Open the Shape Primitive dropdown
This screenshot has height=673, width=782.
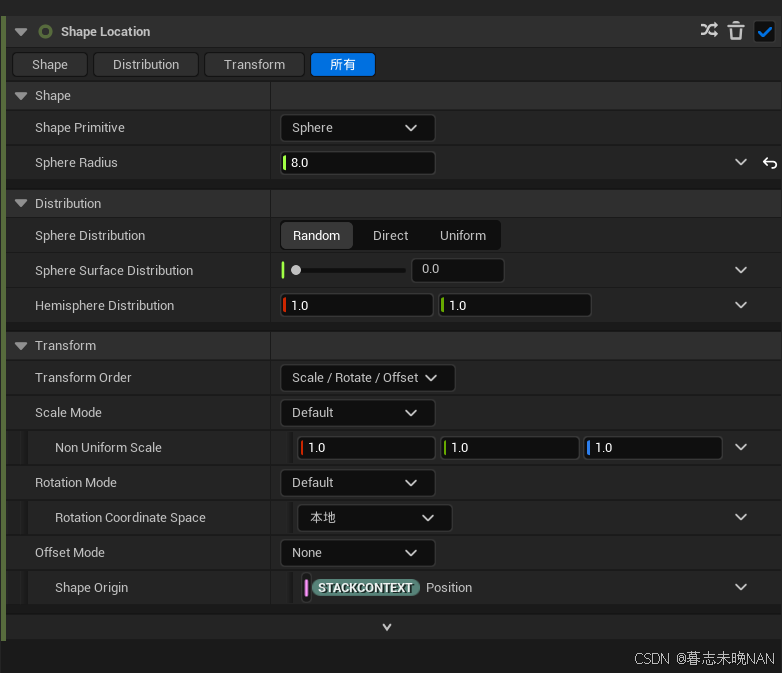coord(357,128)
